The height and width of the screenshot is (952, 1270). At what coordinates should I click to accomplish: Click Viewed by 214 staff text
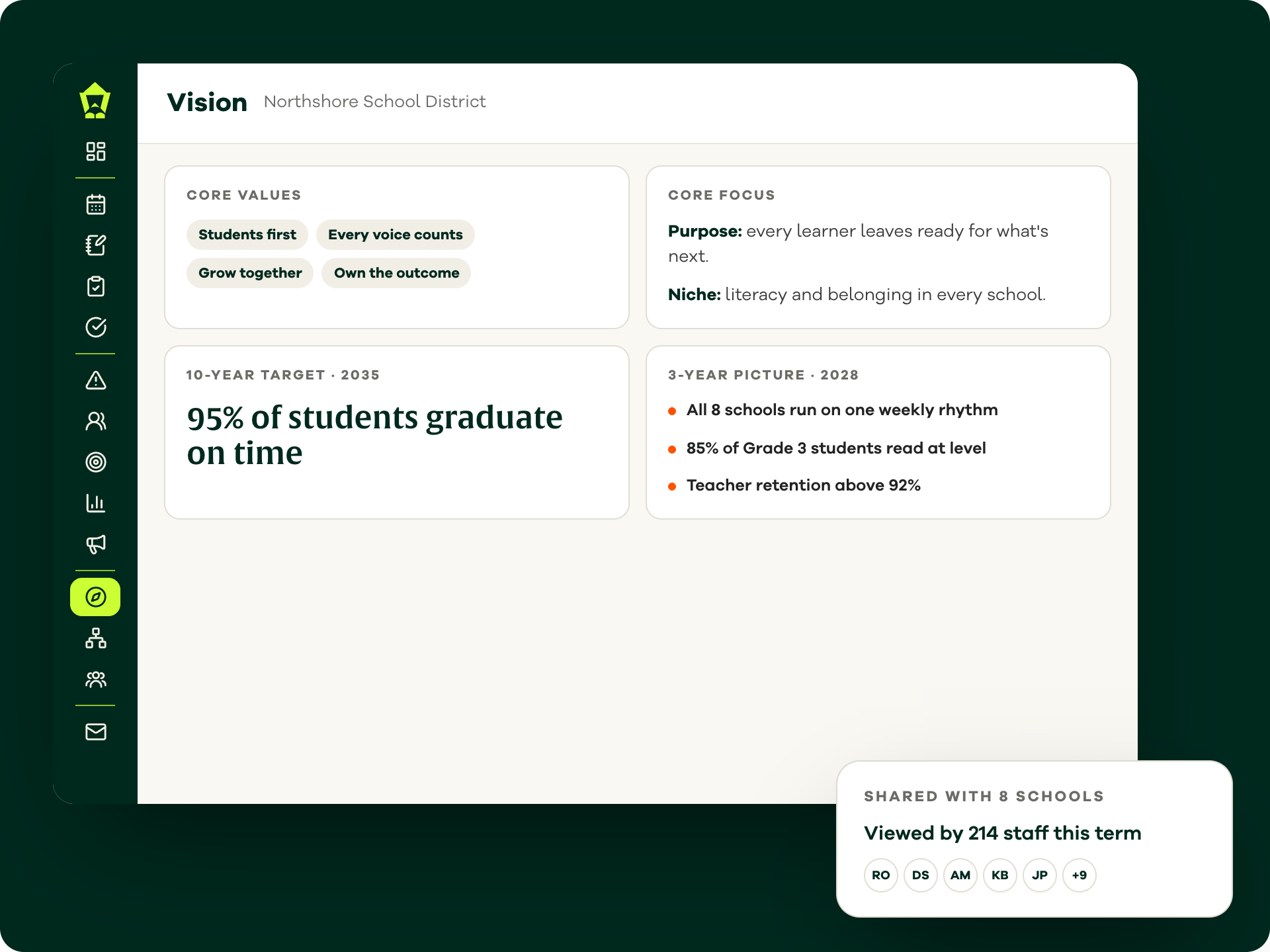[x=1003, y=833]
